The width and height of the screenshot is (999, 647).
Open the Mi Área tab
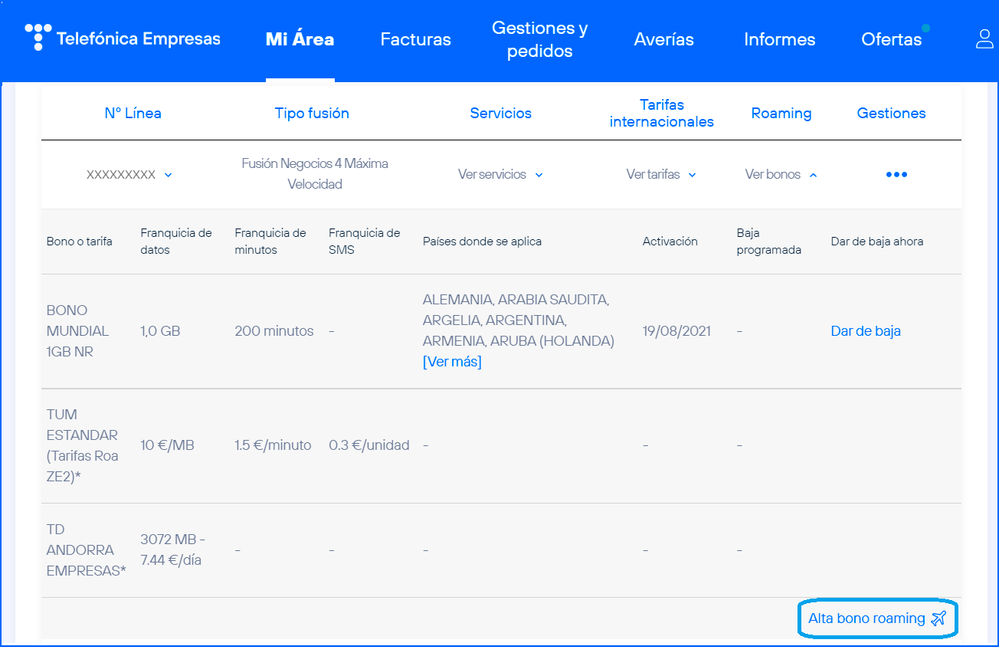coord(300,40)
